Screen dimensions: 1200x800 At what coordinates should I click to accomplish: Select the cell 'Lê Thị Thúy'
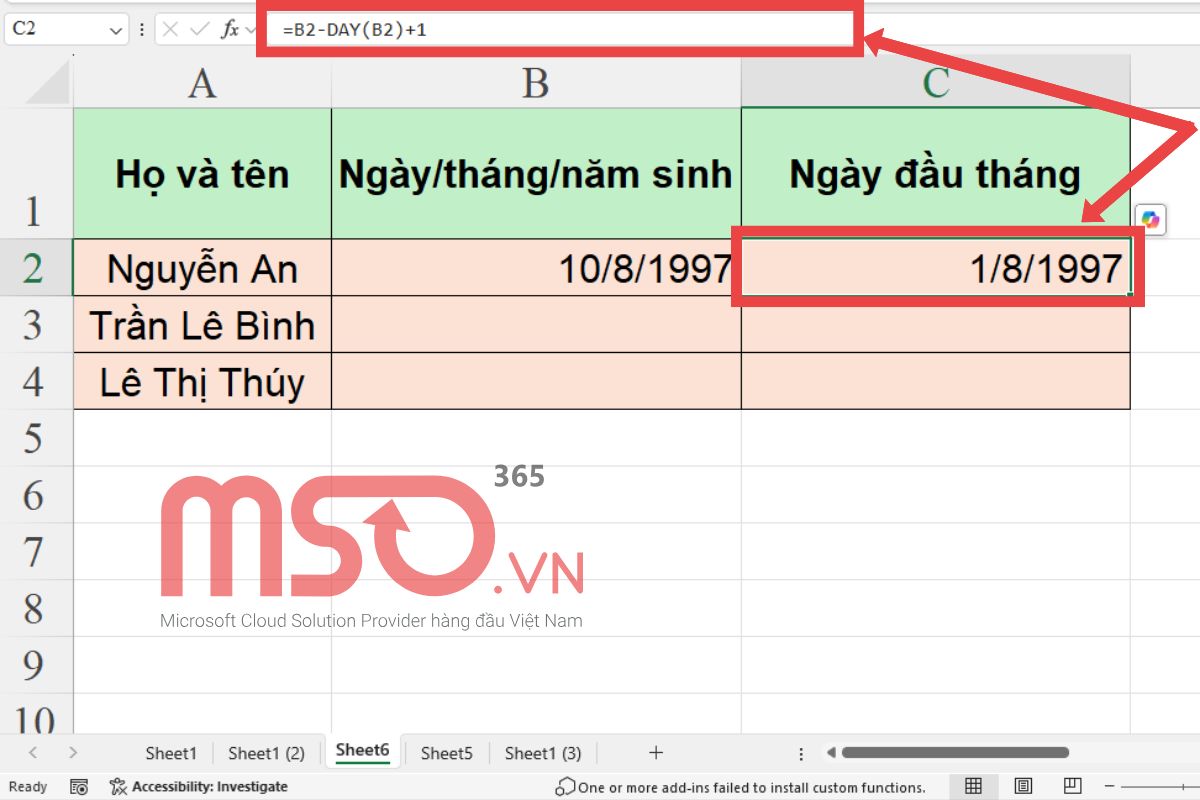202,381
